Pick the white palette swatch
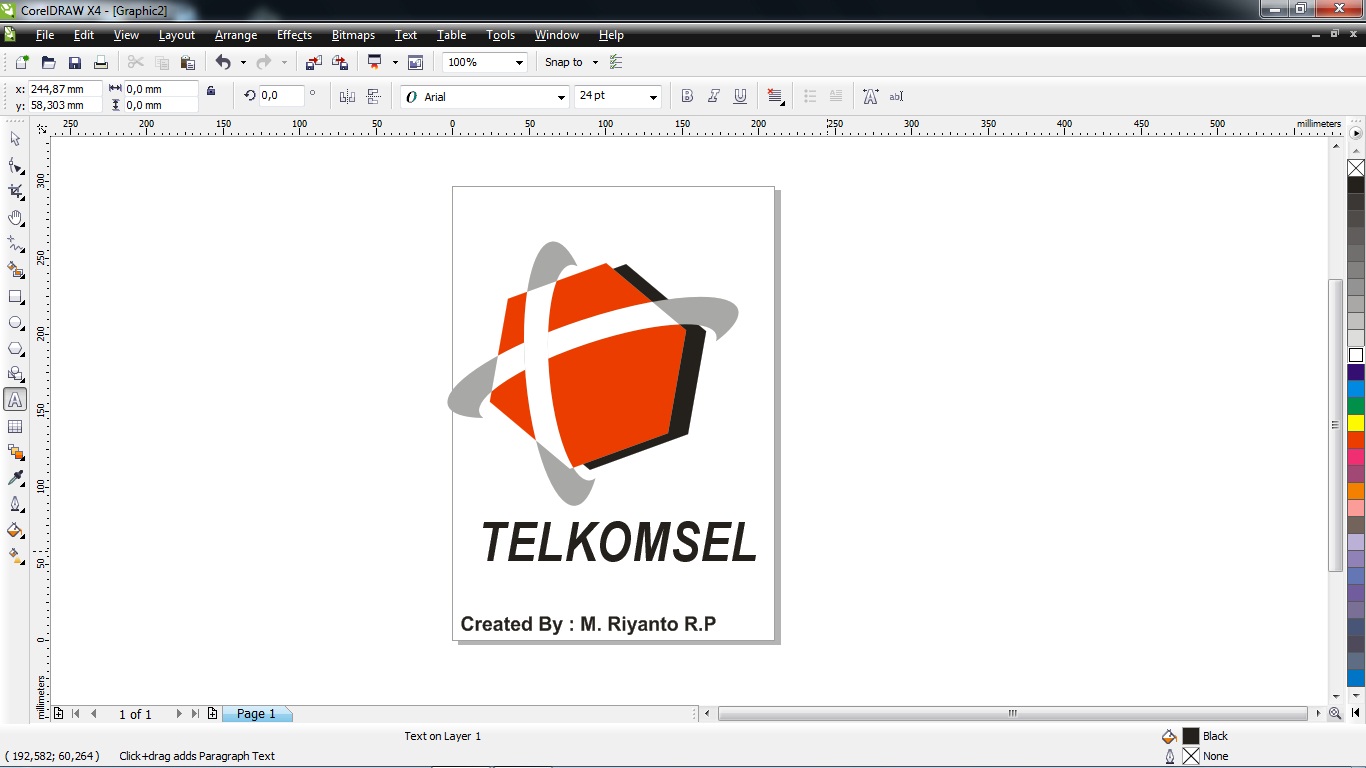The image size is (1366, 768). coord(1356,355)
